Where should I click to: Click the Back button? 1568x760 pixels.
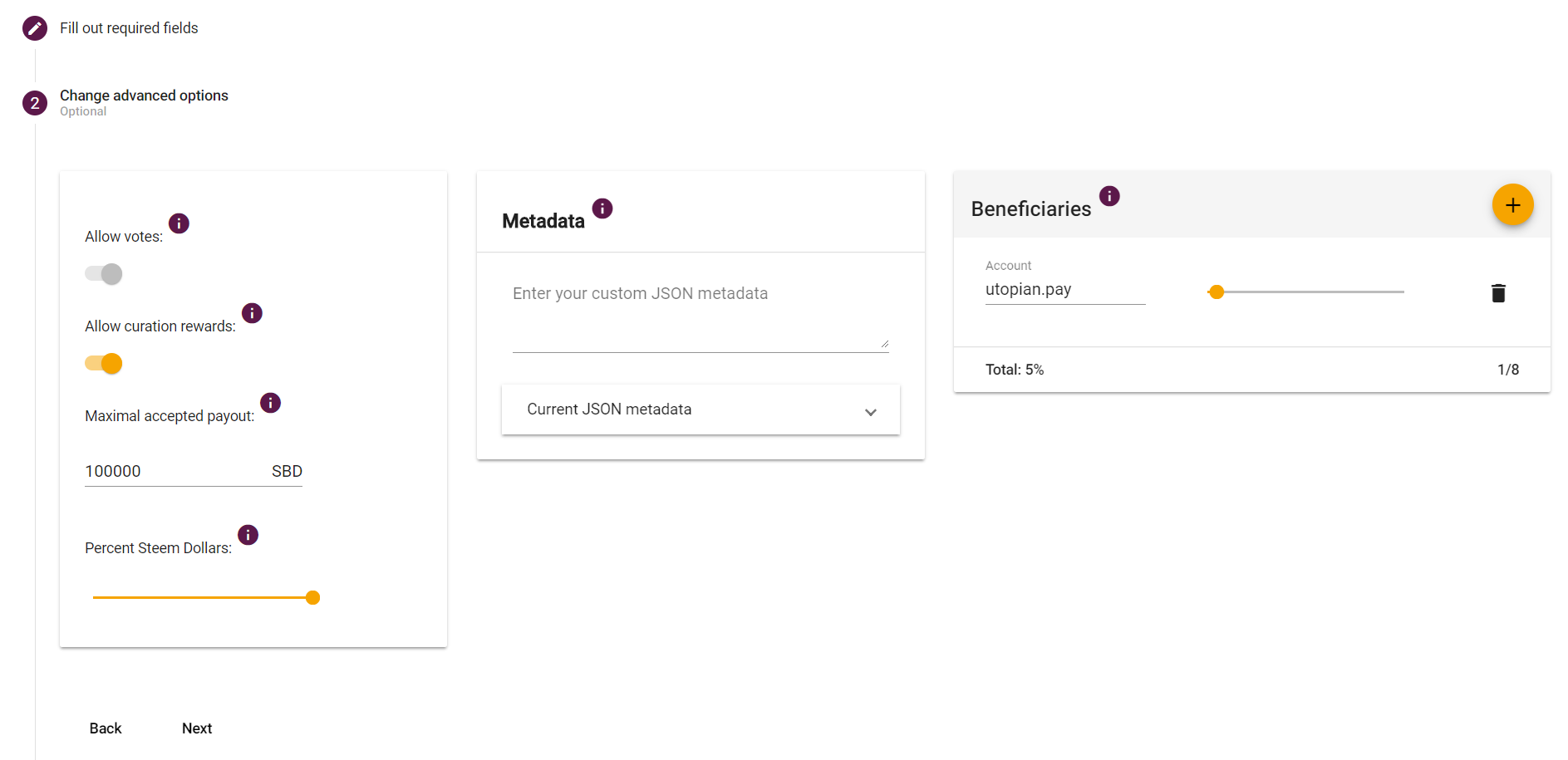tap(106, 728)
